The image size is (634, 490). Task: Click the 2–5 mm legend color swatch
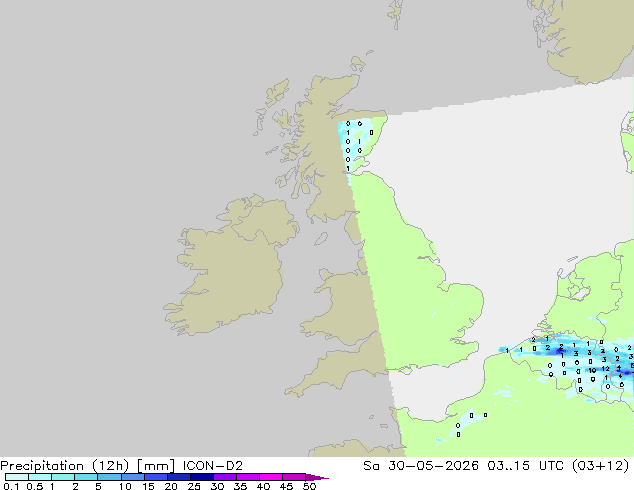pos(86,477)
